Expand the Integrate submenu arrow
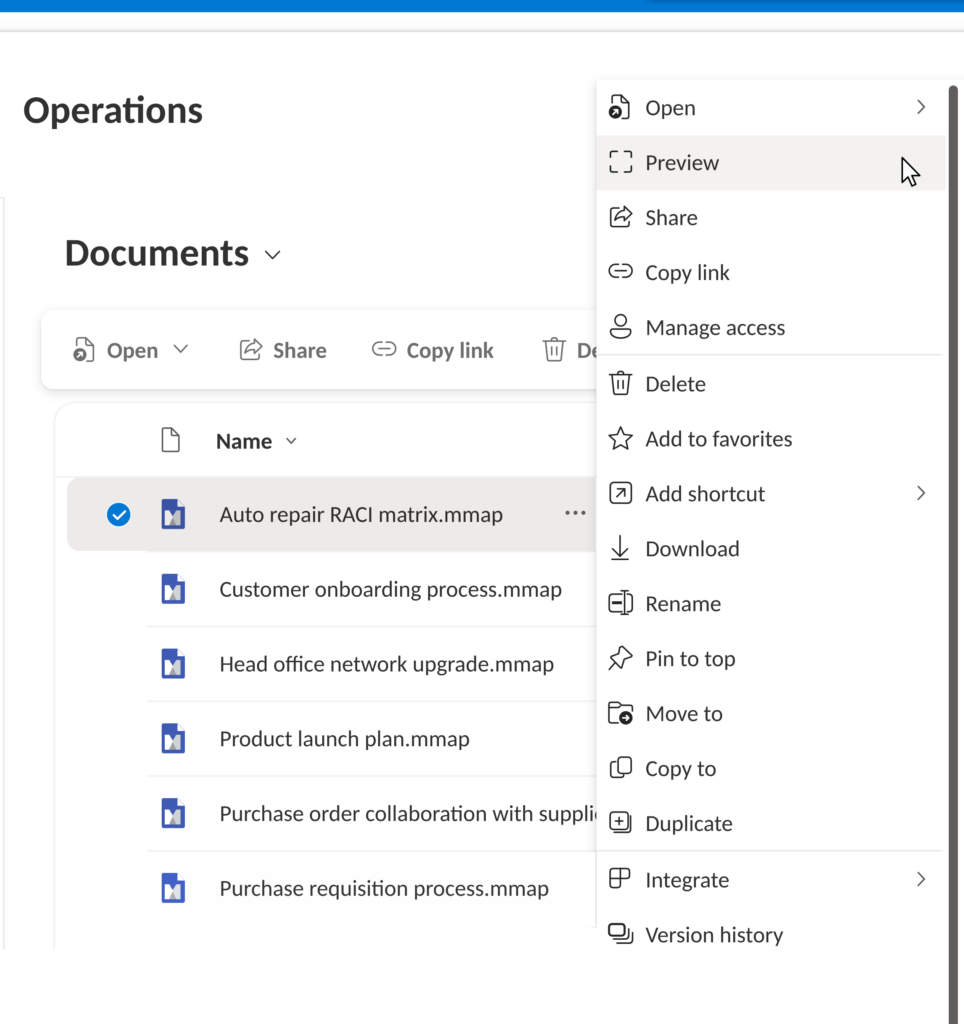964x1024 pixels. coord(921,879)
